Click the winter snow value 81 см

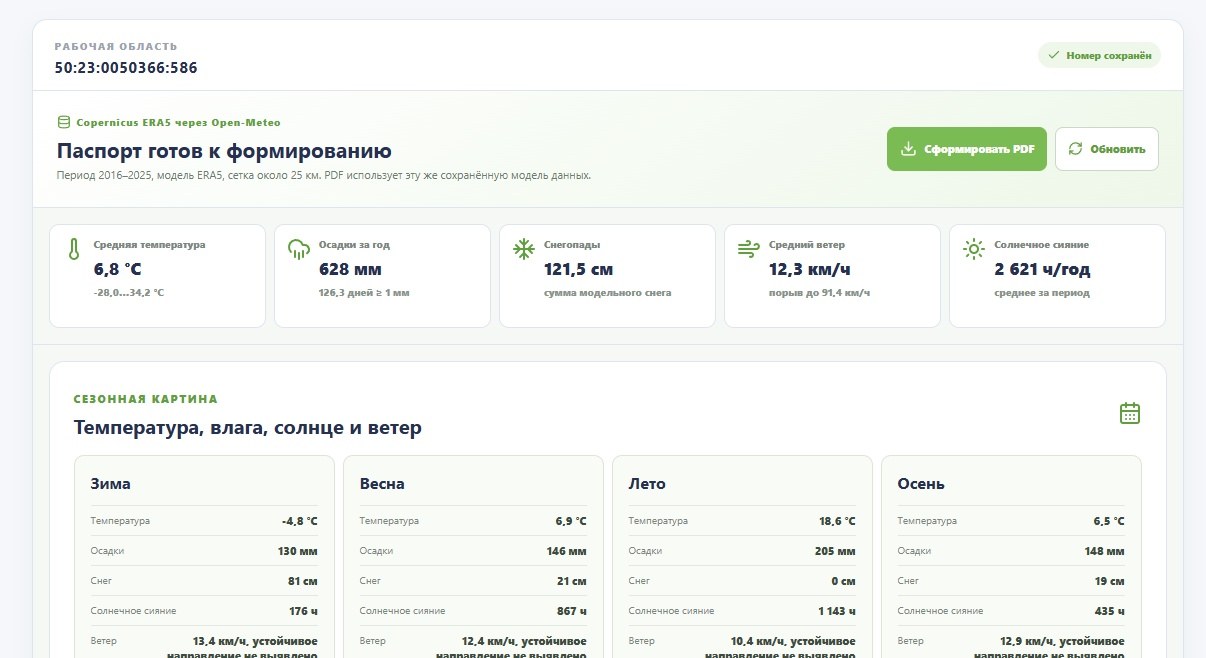(x=302, y=581)
